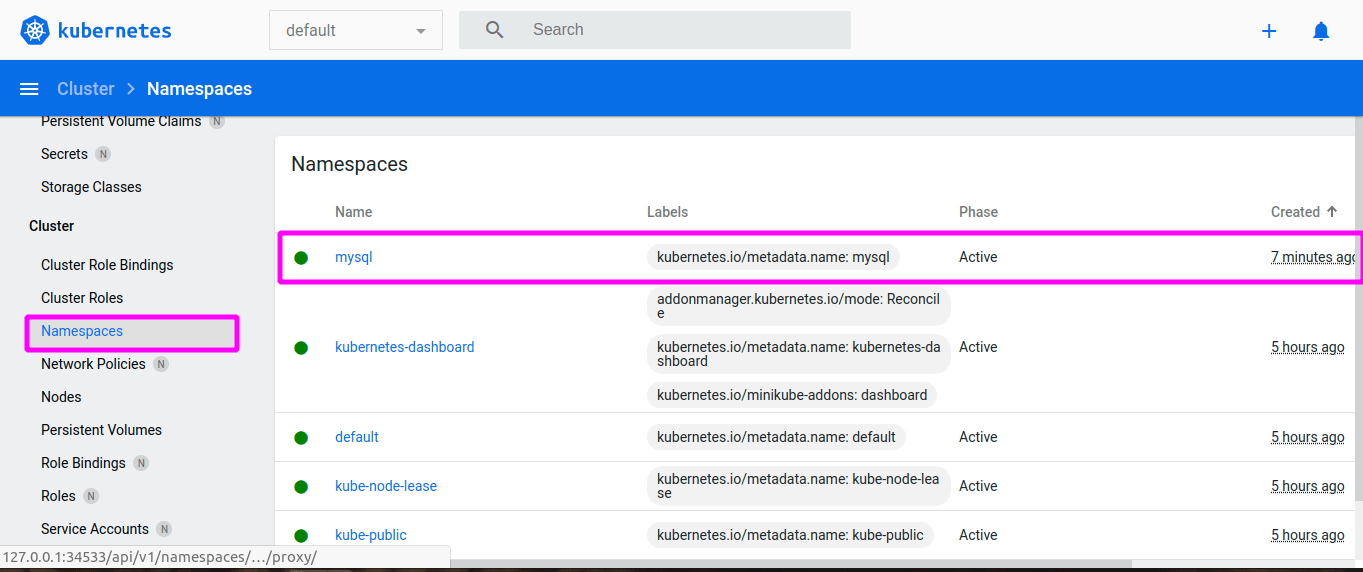1363x572 pixels.
Task: Open the notifications bell
Action: [x=1321, y=31]
